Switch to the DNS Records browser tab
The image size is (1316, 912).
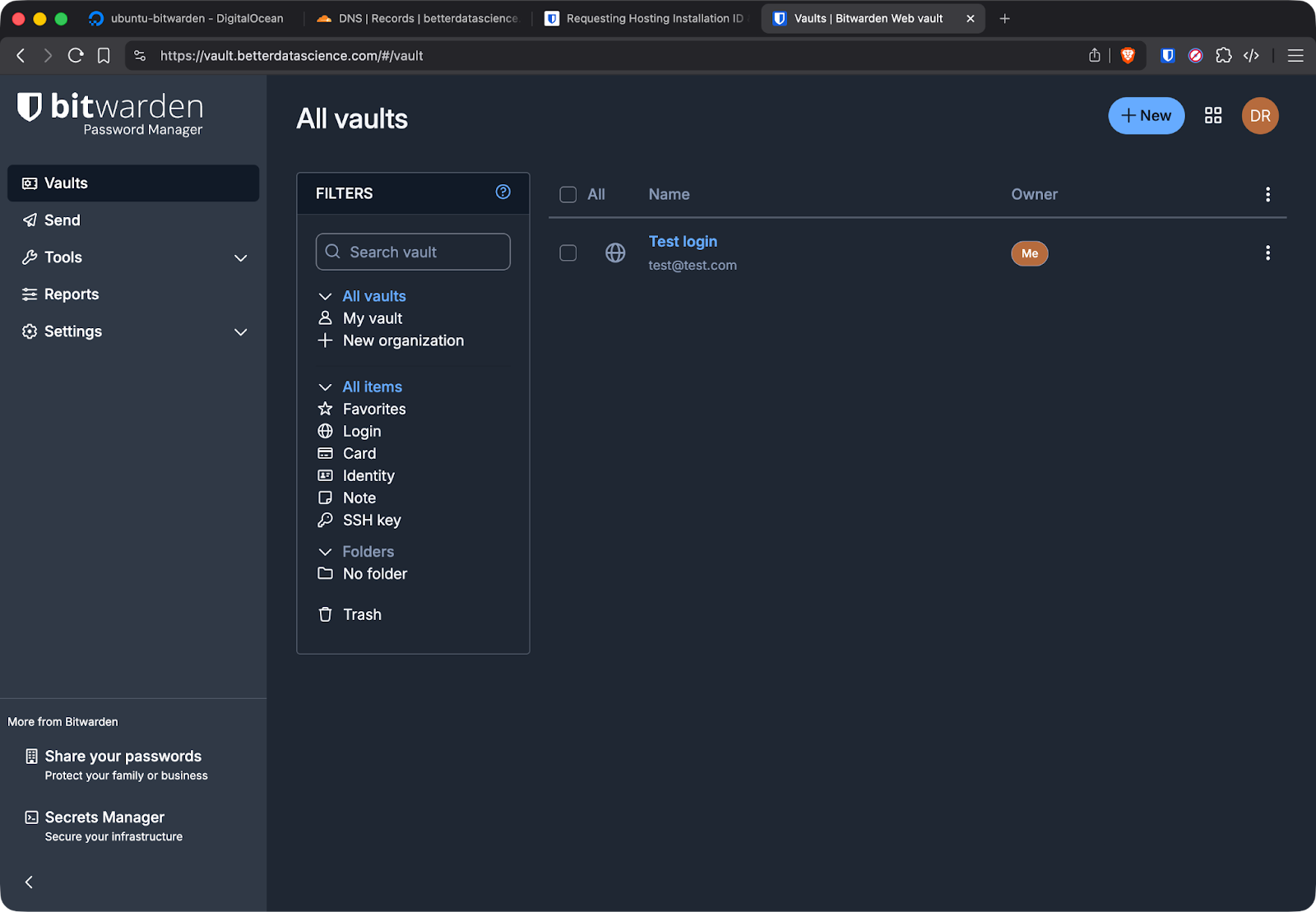point(418,18)
